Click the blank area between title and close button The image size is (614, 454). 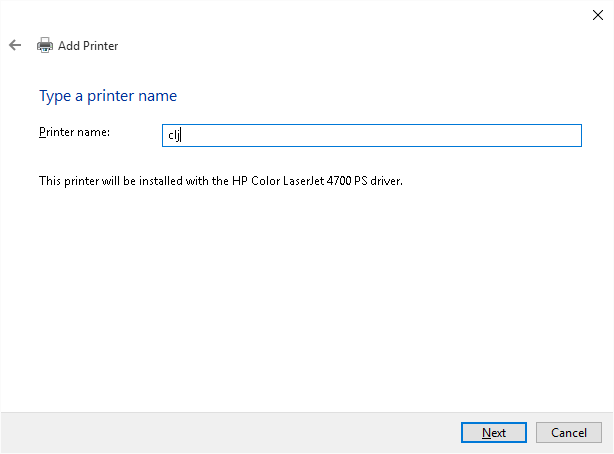[350, 45]
